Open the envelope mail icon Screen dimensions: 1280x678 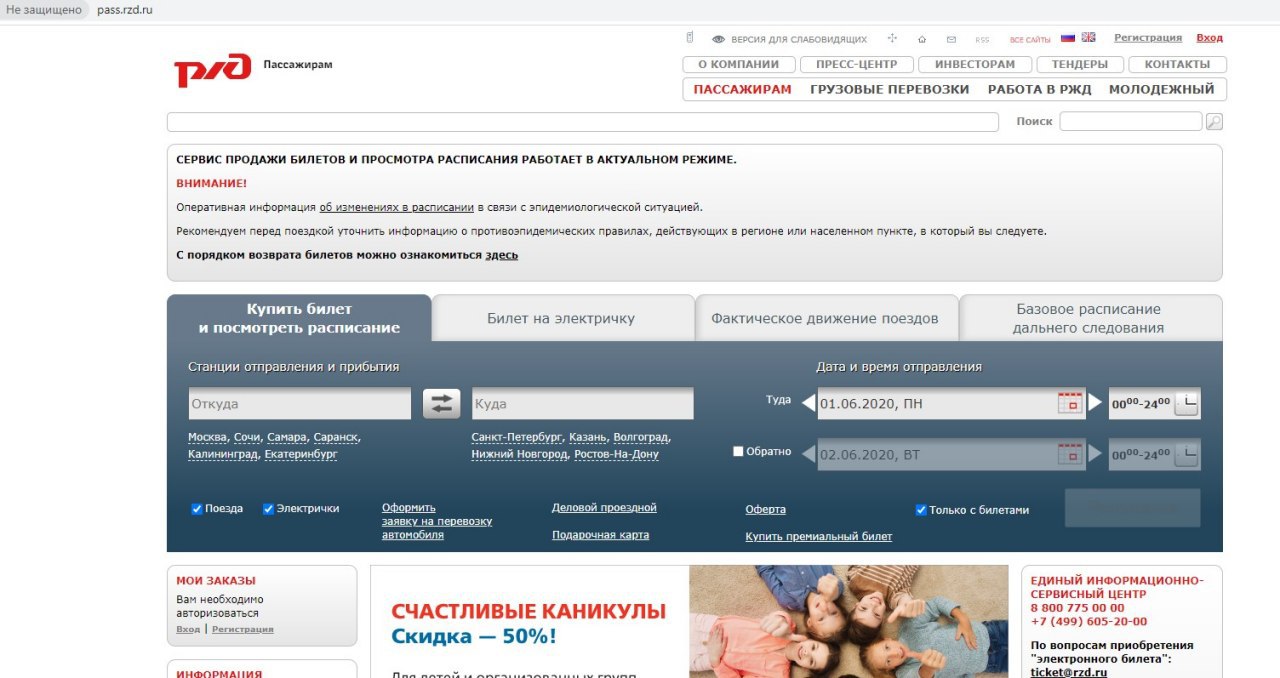(x=951, y=39)
